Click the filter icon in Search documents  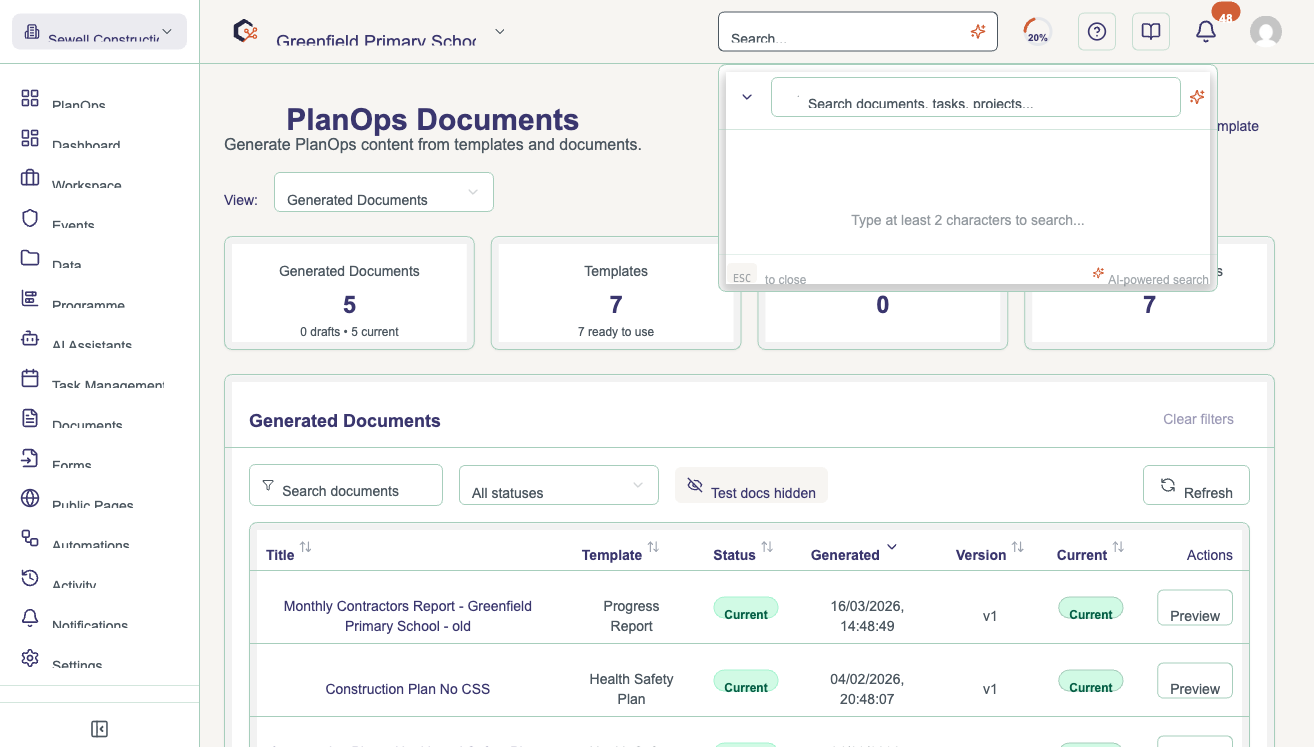point(268,485)
